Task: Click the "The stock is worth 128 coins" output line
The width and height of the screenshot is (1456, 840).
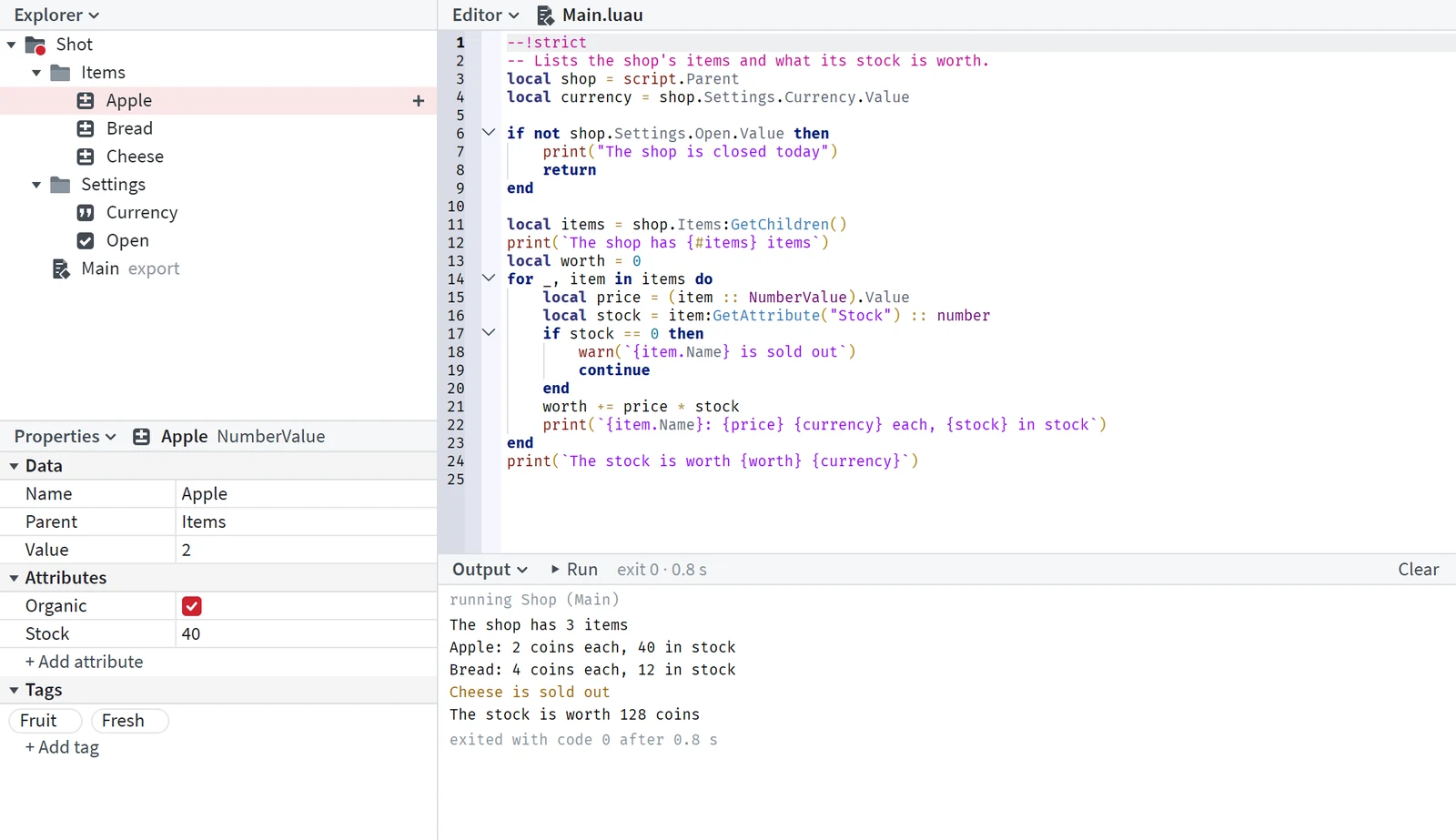Action: pyautogui.click(x=574, y=715)
